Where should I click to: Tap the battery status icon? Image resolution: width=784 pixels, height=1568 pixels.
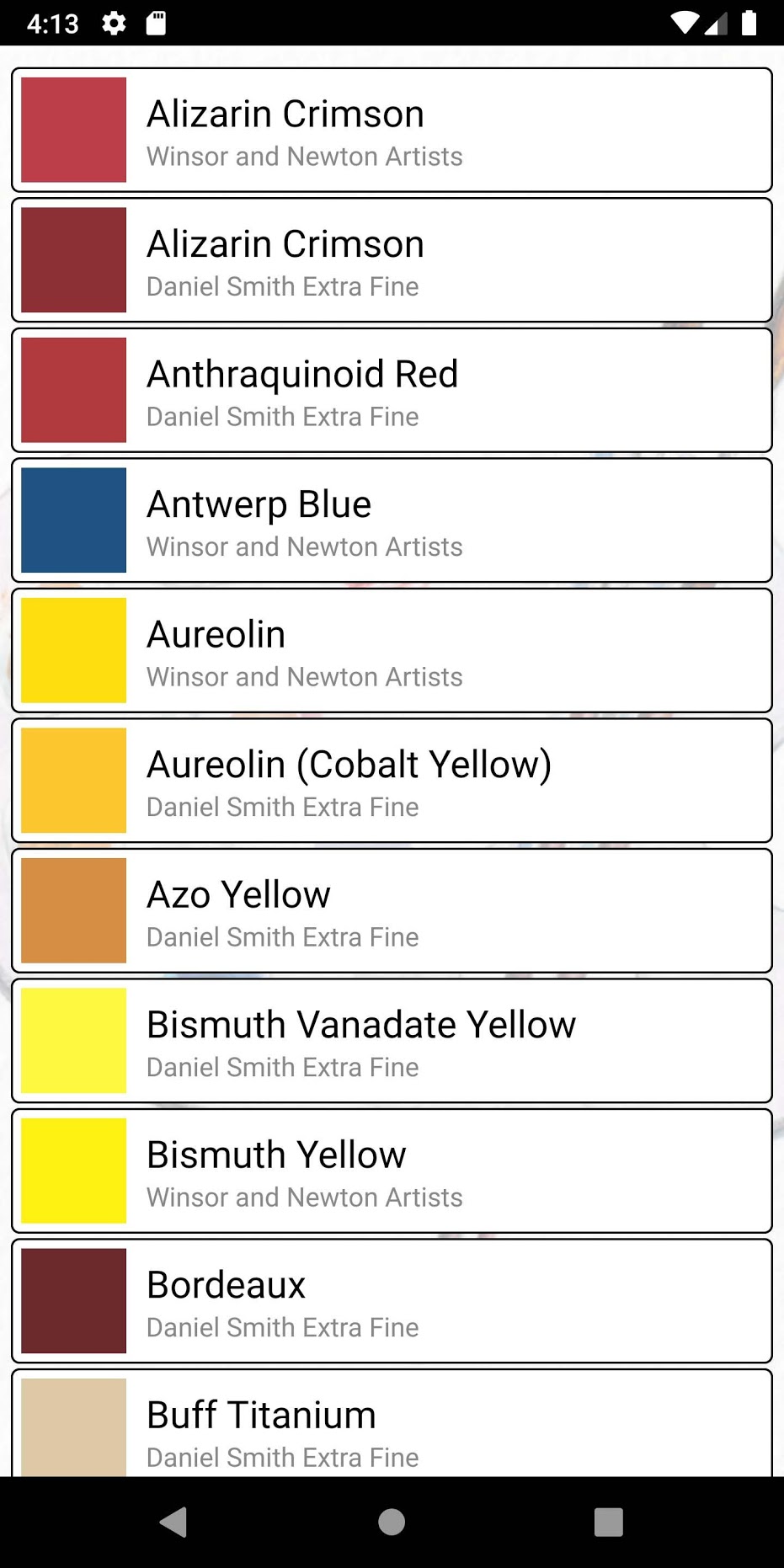pos(749,23)
